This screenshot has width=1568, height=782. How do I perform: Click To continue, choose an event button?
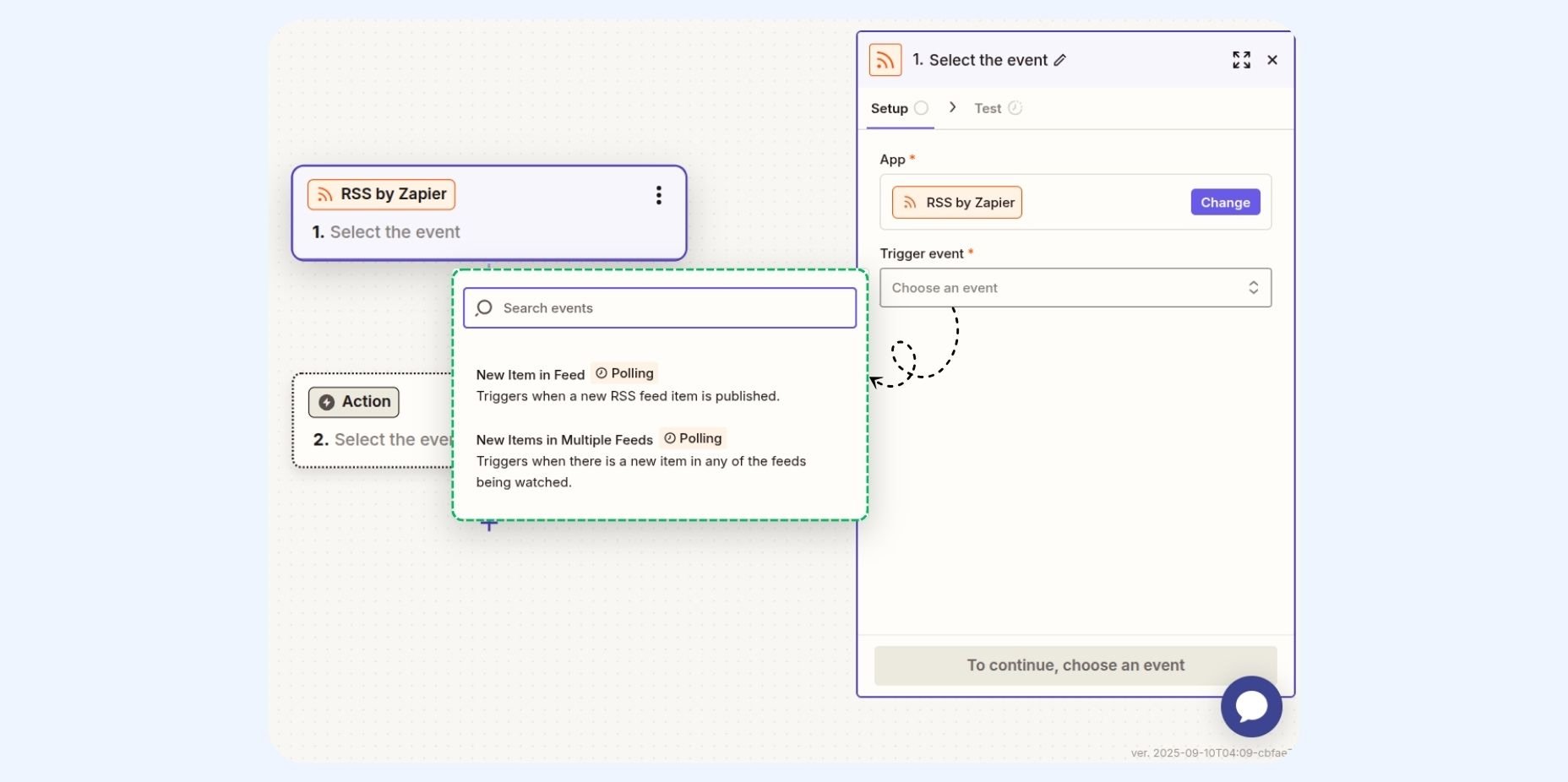point(1075,665)
